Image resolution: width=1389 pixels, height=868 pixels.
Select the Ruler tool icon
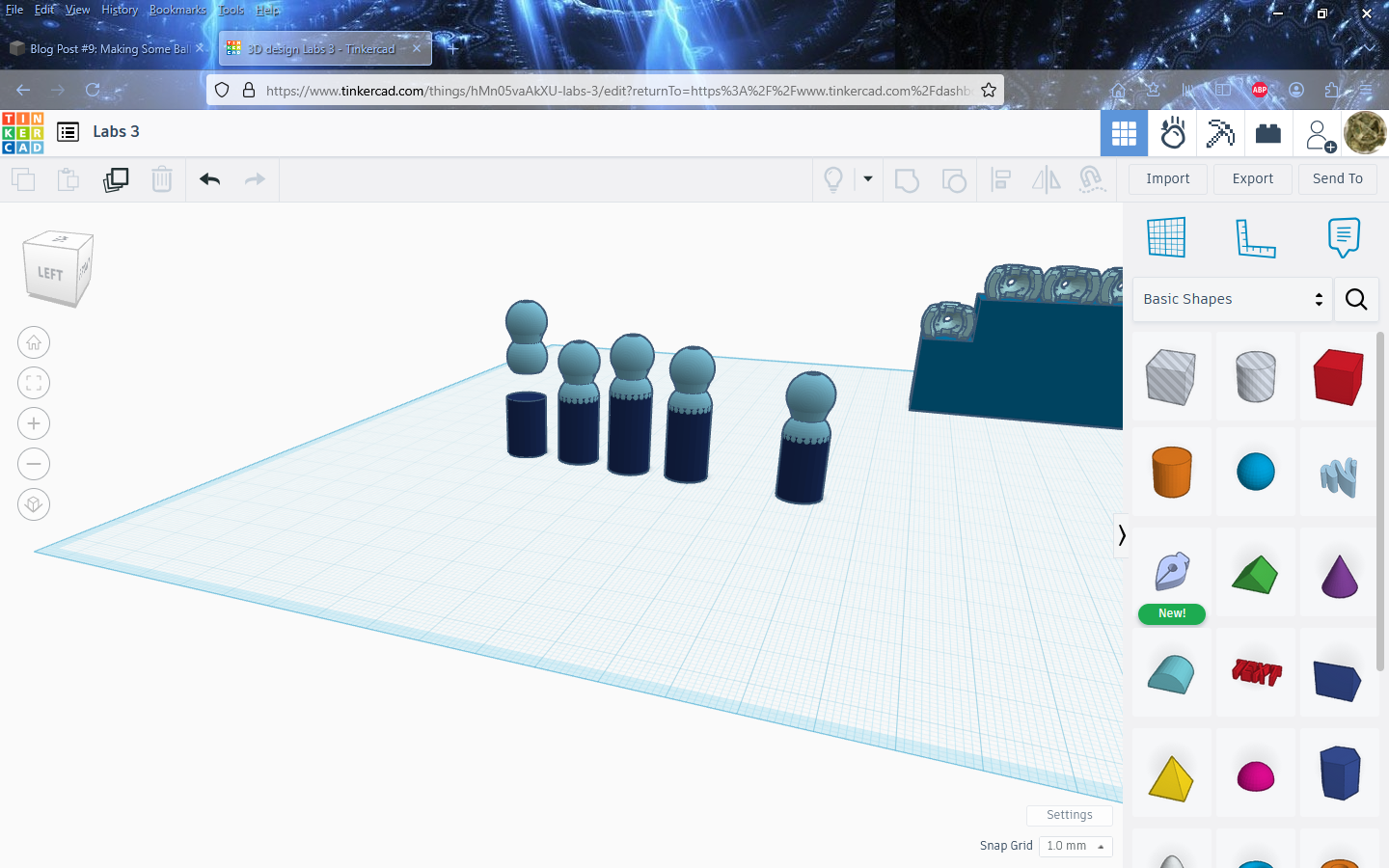(1256, 237)
